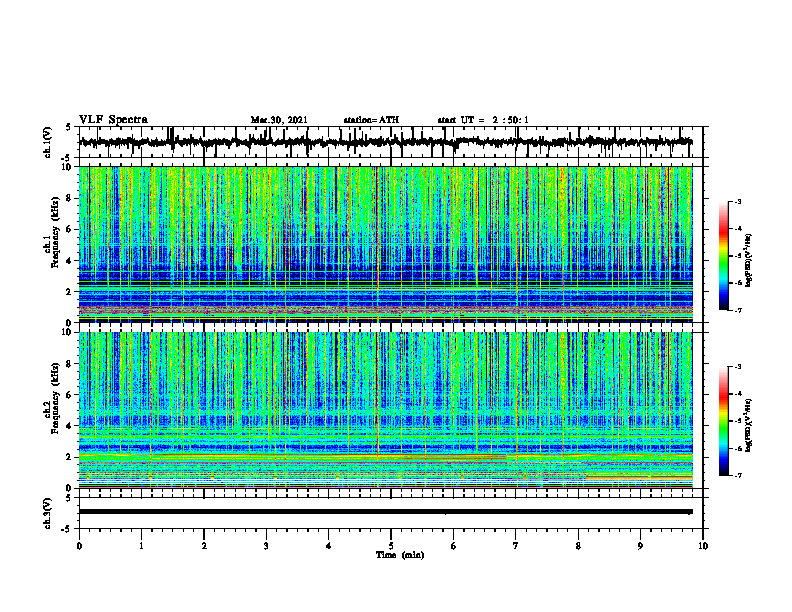Image resolution: width=792 pixels, height=612 pixels.
Task: Select the ch.2 "Frequency (kHz)" axis label
Action: (x=55, y=398)
